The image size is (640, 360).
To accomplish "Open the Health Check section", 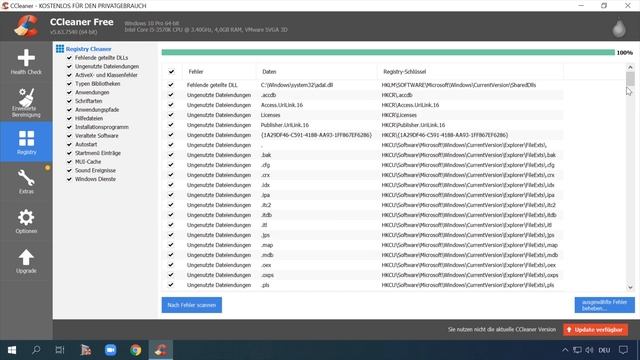I will tap(26, 62).
